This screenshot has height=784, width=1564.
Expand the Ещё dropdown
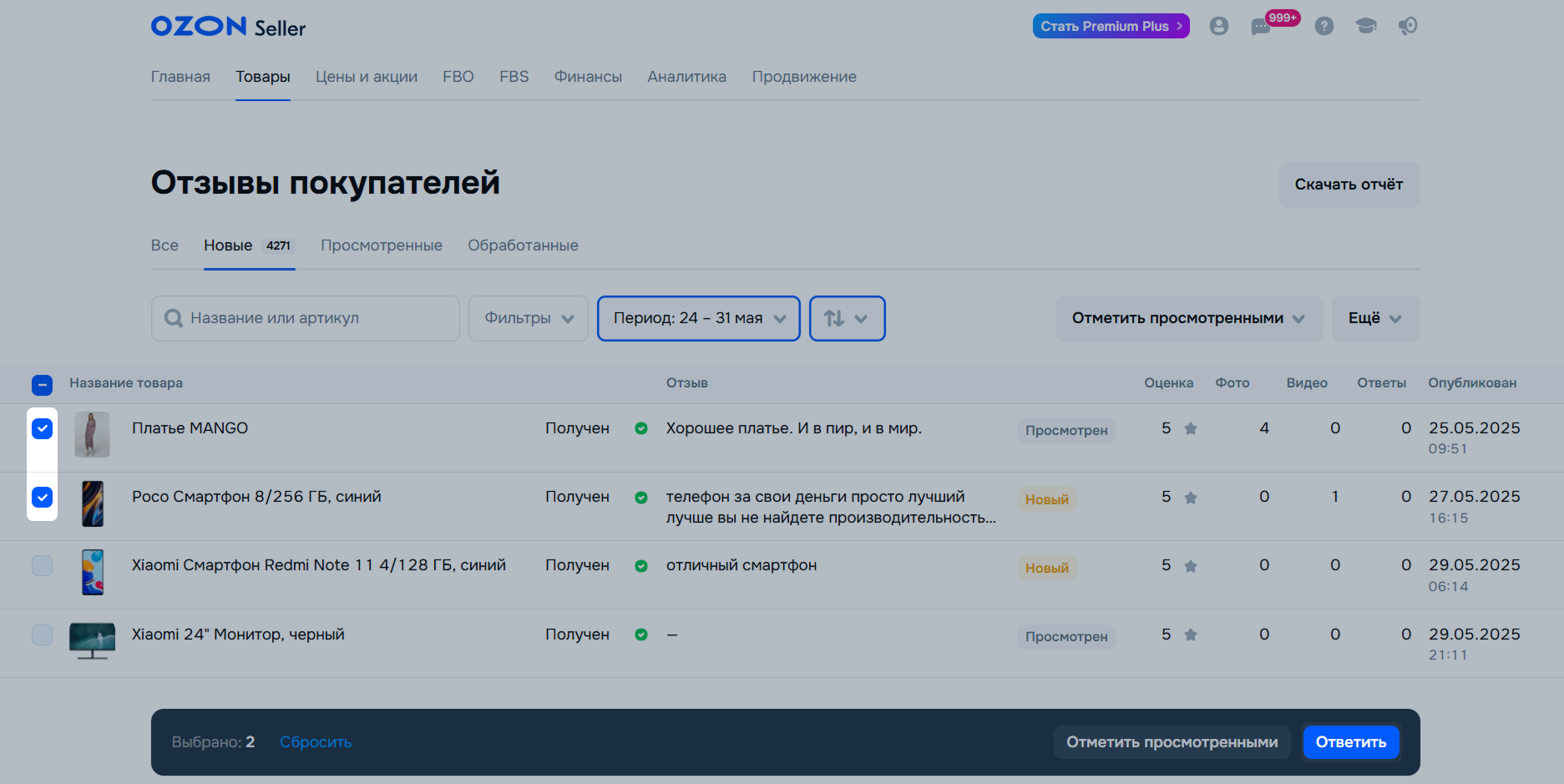click(1375, 318)
